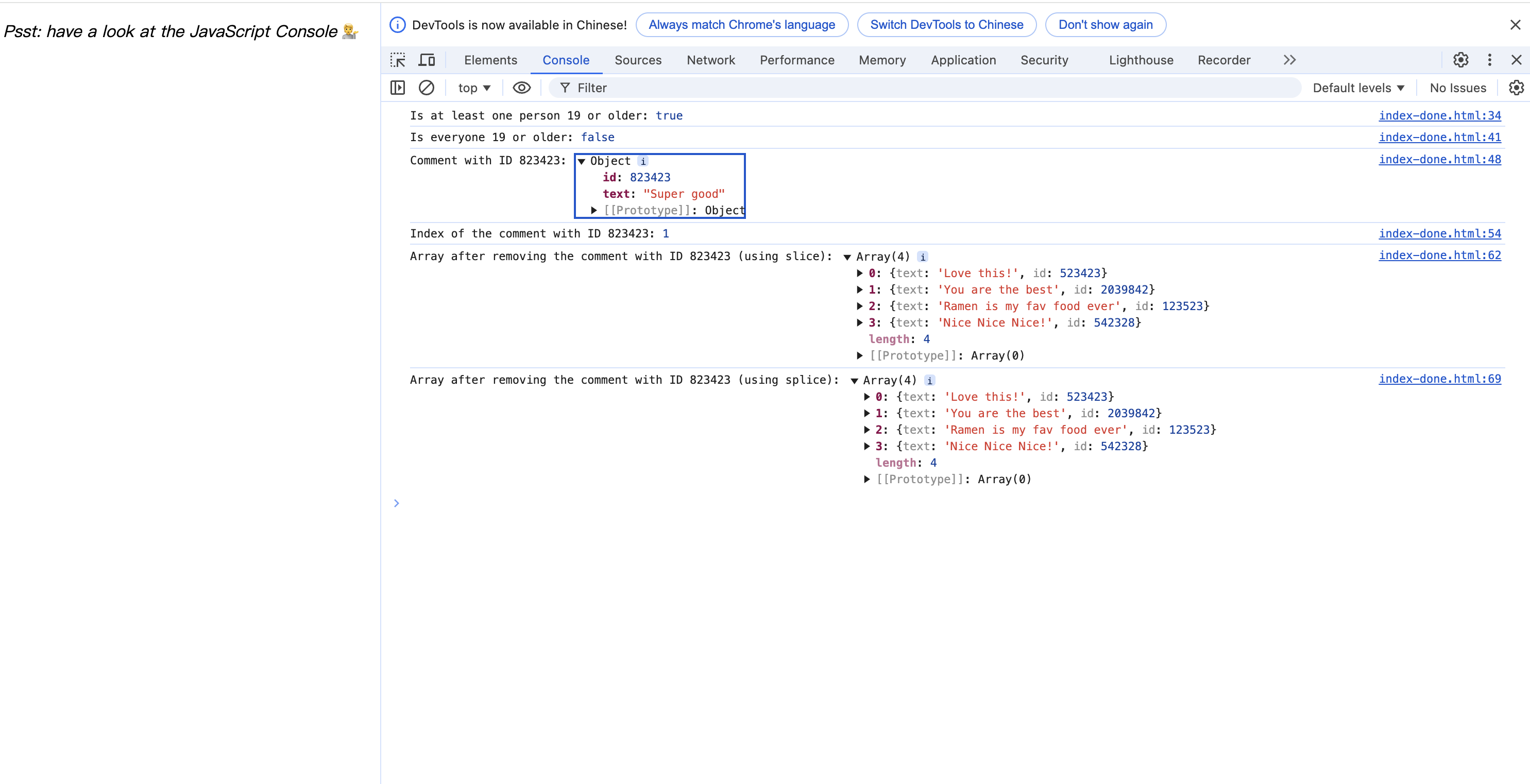Screen dimensions: 1530x784
Task: Collapse the Array(4) from the slice log
Action: click(847, 257)
